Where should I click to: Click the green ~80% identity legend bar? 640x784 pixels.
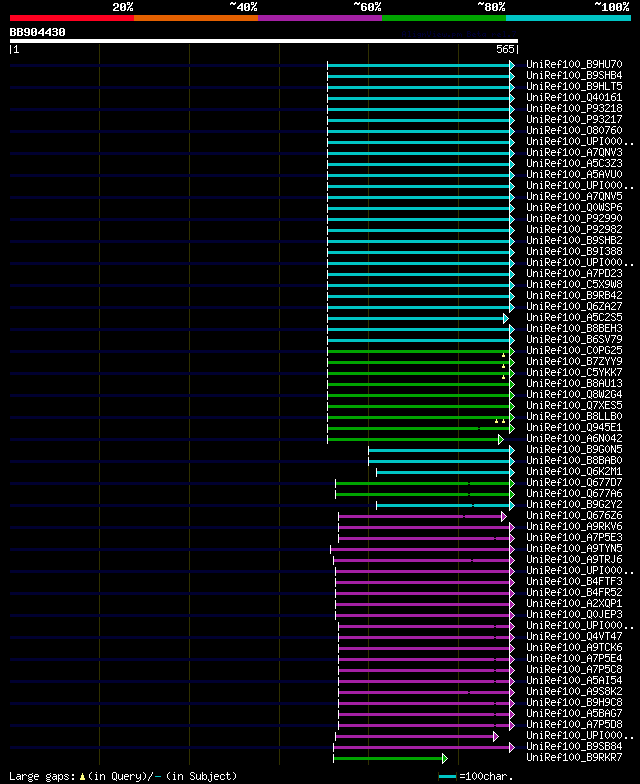[x=444, y=18]
